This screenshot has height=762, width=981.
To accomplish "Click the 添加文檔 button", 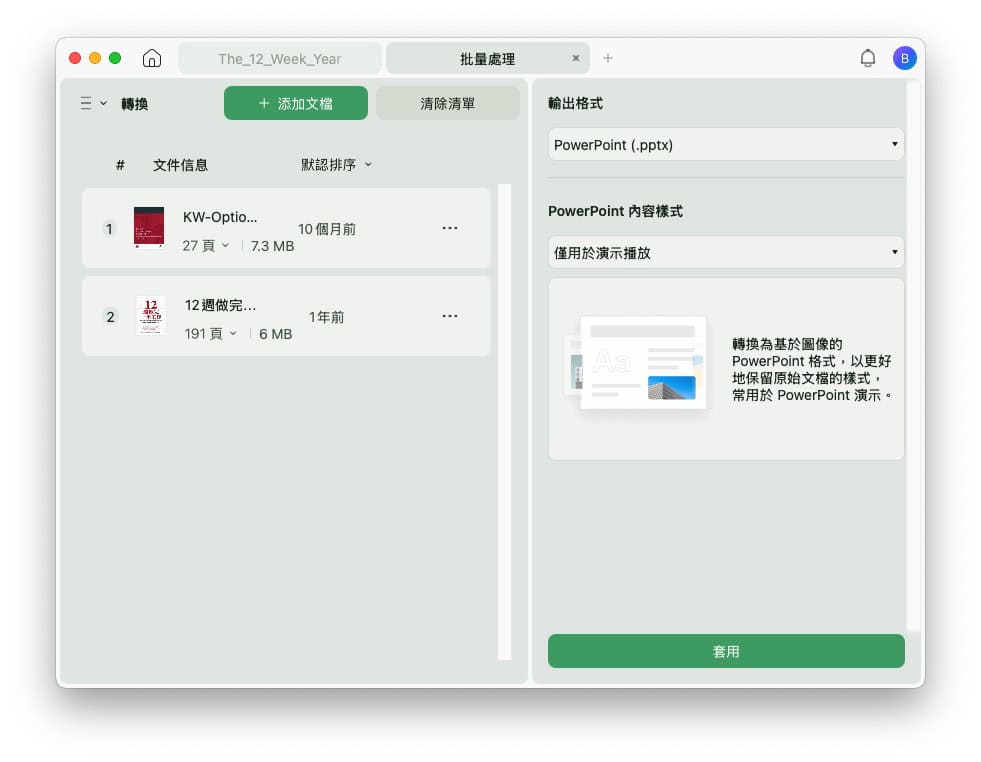I will point(296,103).
